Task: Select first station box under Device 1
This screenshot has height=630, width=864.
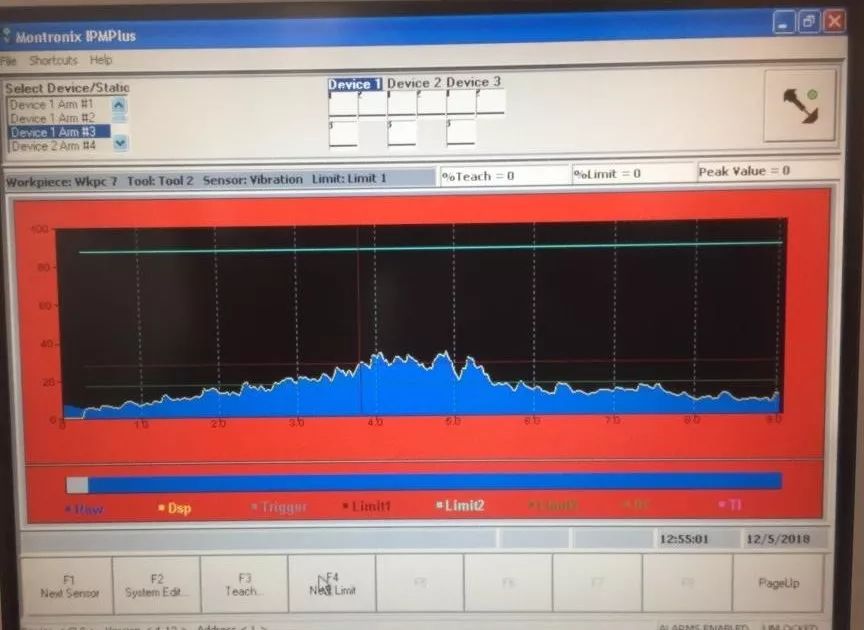Action: [x=343, y=104]
